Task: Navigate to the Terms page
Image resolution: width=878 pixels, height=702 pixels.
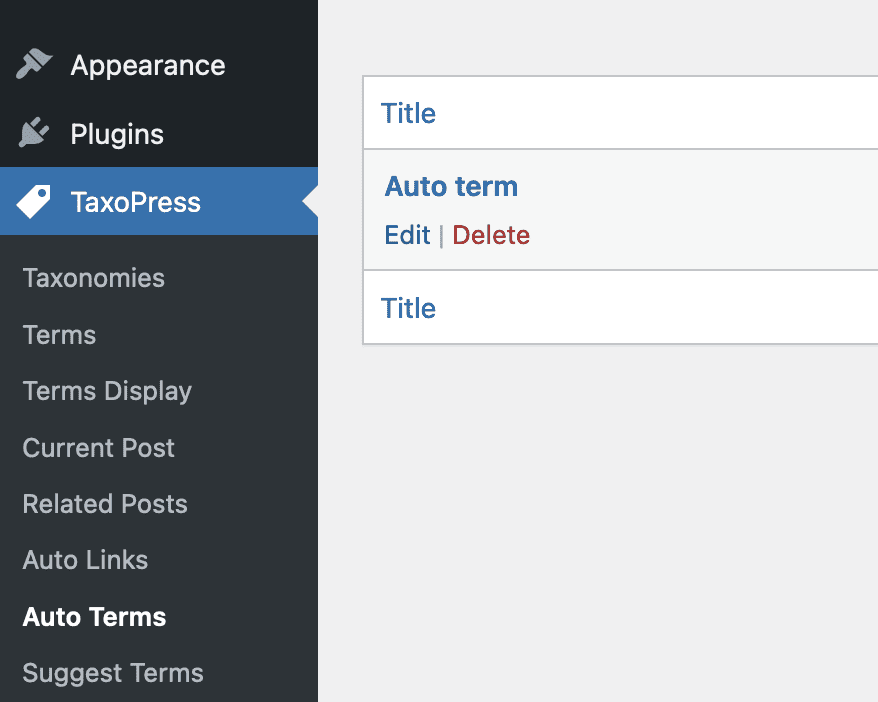Action: (x=58, y=335)
